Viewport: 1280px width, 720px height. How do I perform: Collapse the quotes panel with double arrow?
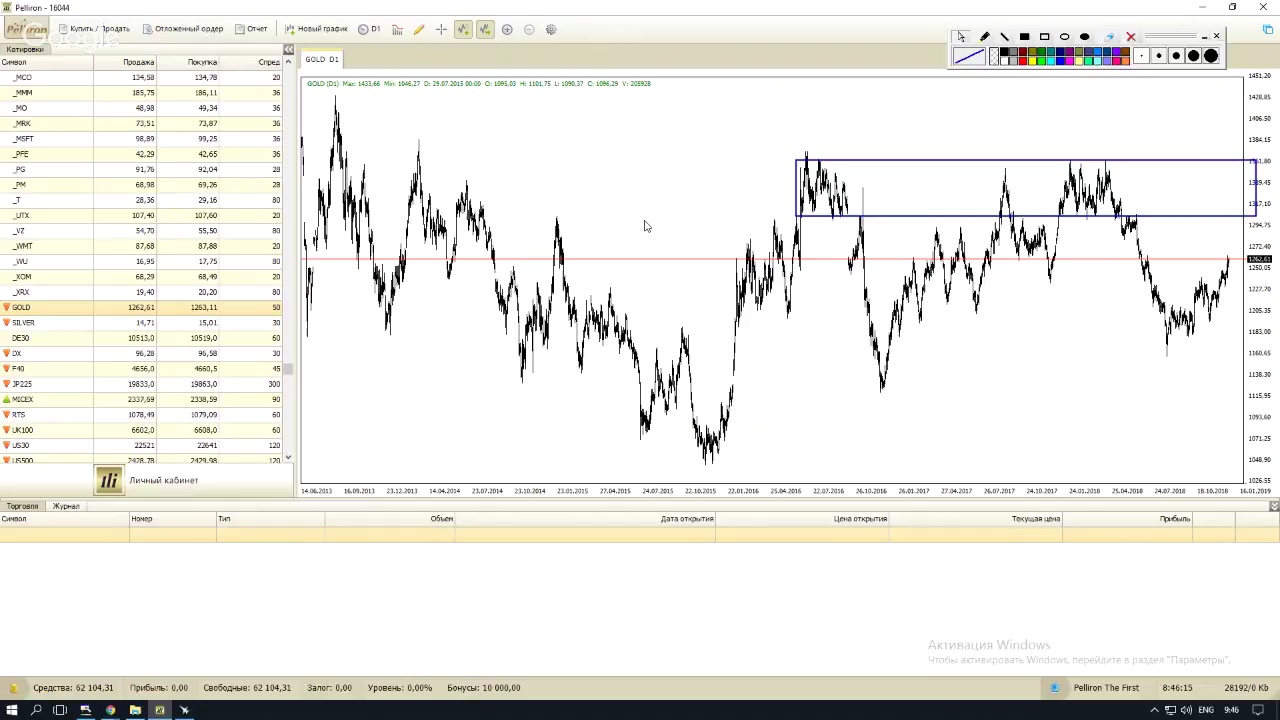pos(288,49)
